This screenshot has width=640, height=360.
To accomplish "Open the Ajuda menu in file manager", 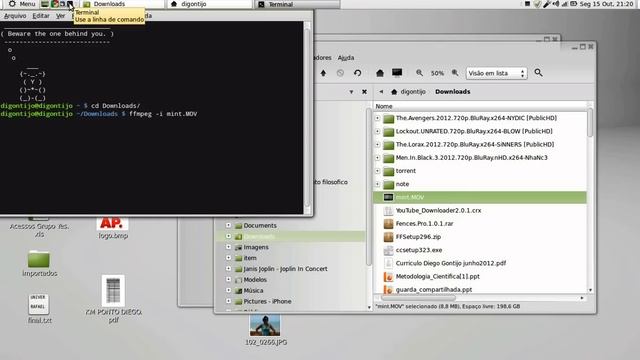I will tap(346, 58).
